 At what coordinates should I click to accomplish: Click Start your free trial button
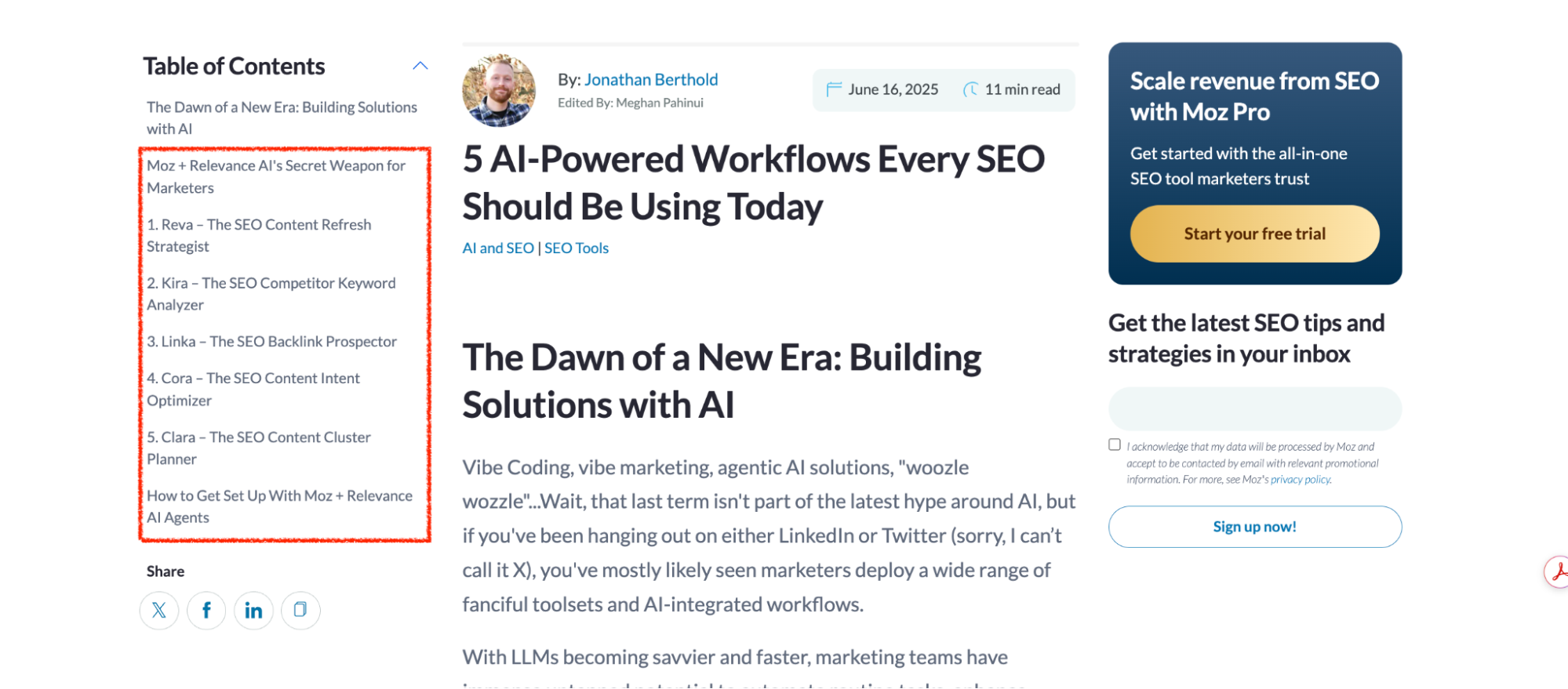point(1254,234)
